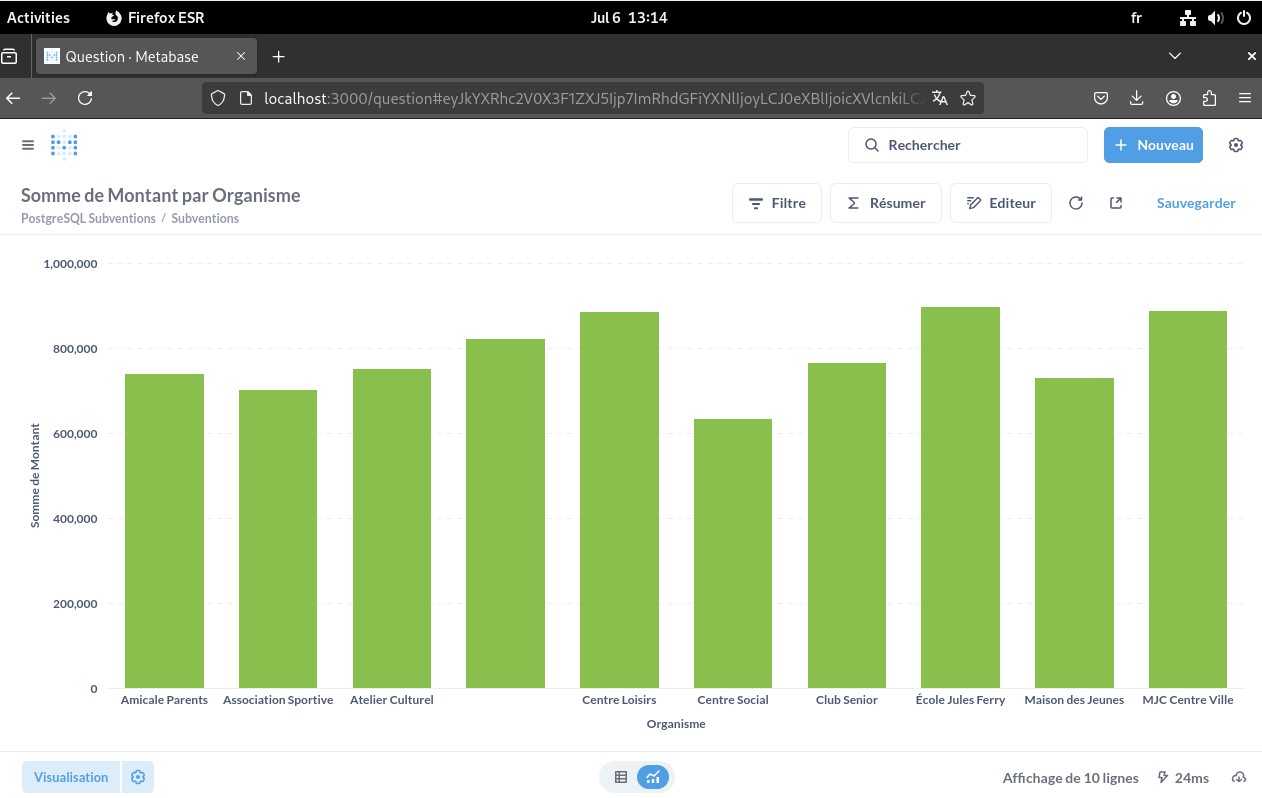
Task: Open the Activities overview menu
Action: click(39, 17)
